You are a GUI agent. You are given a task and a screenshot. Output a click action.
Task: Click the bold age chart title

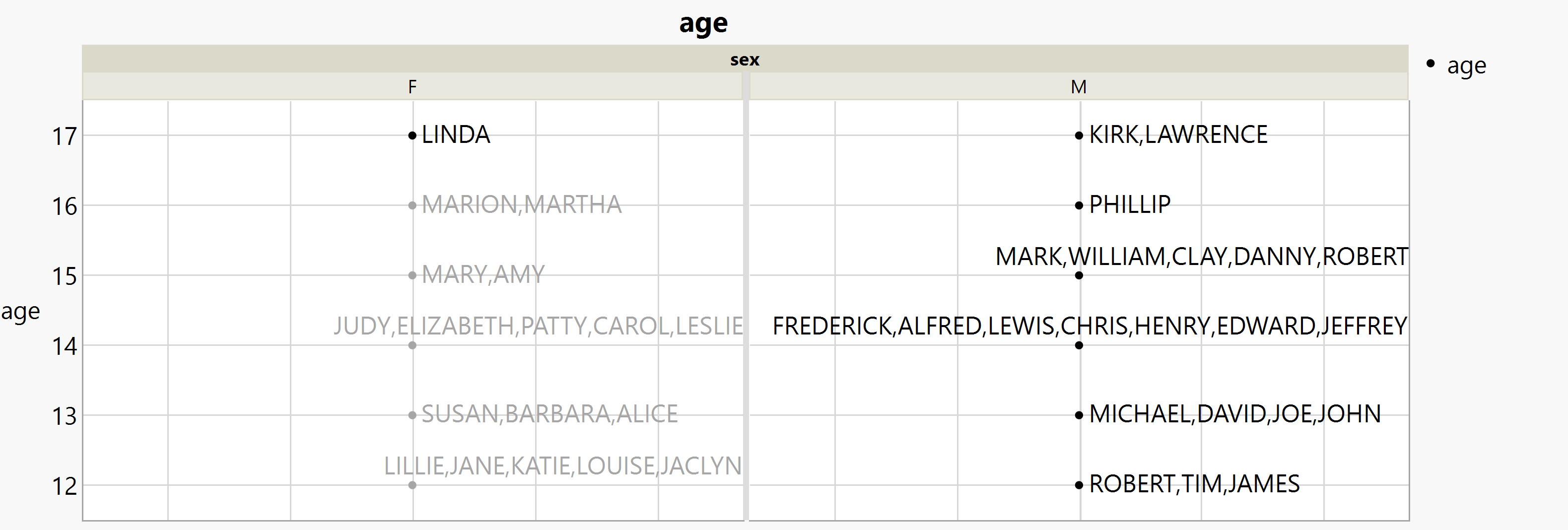click(703, 24)
